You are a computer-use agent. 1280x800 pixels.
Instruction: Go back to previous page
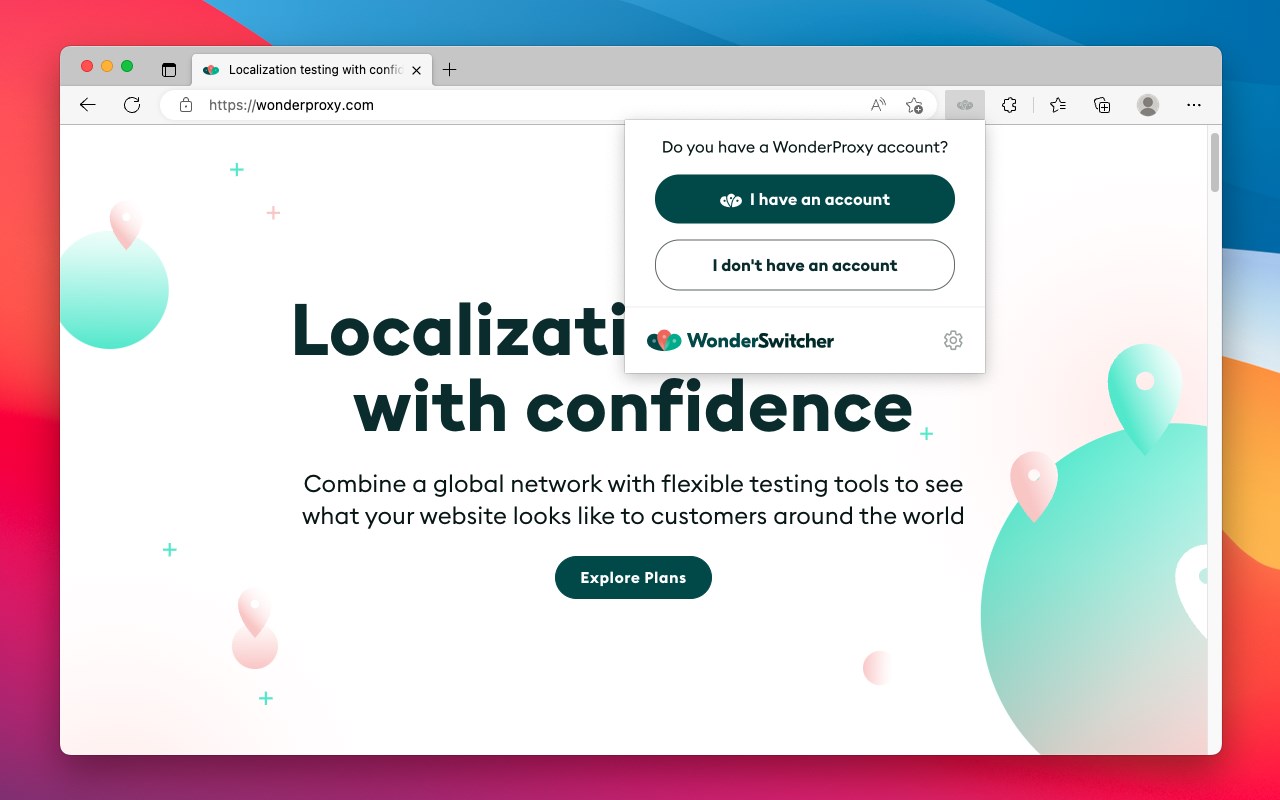pos(88,105)
